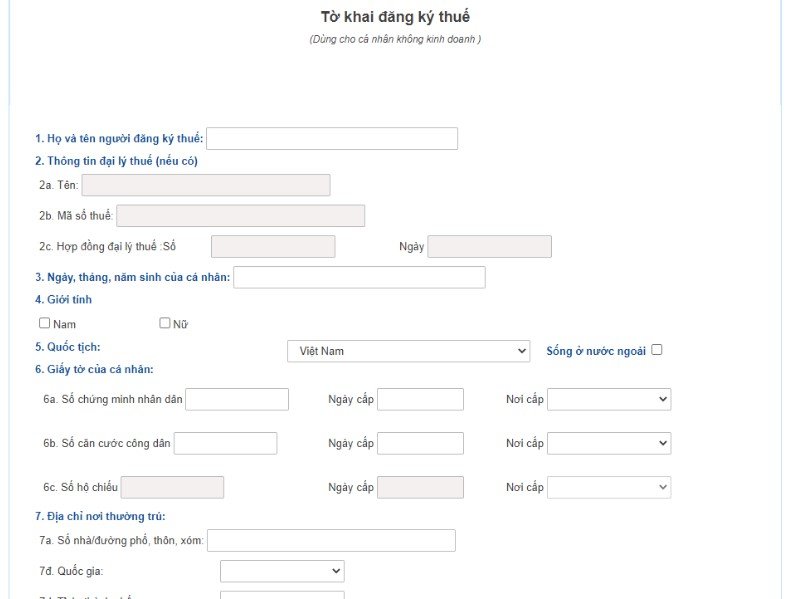793x599 pixels.
Task: Click the 2b. Mã số thuế field
Action: click(240, 216)
